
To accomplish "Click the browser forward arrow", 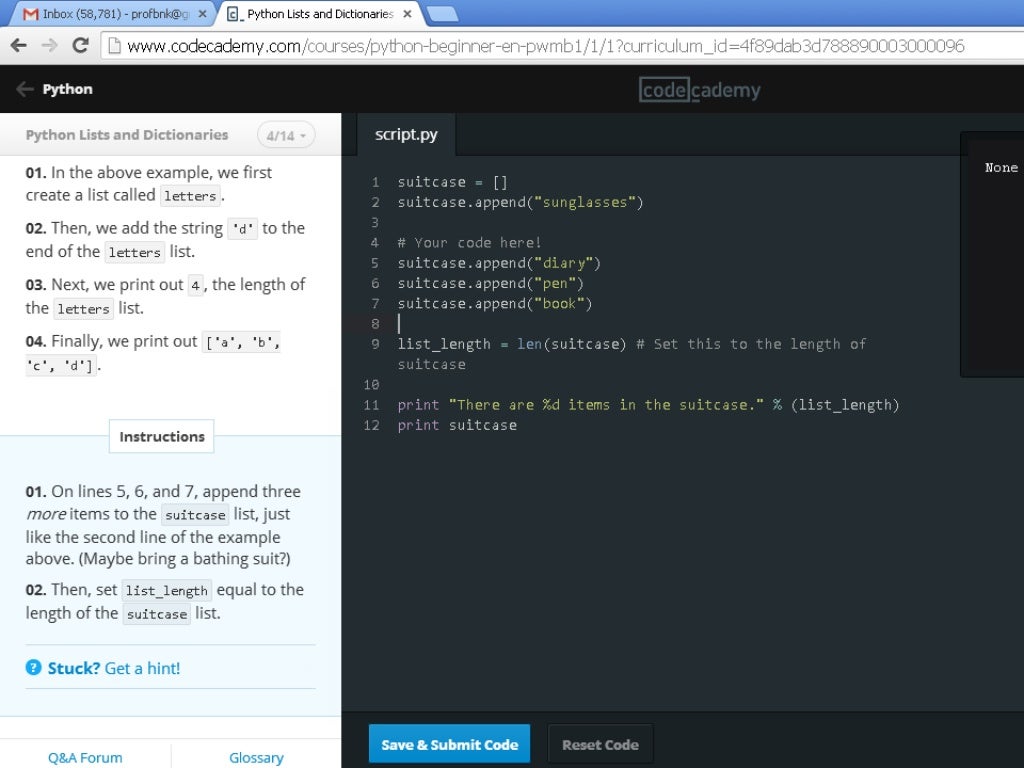I will [x=50, y=45].
